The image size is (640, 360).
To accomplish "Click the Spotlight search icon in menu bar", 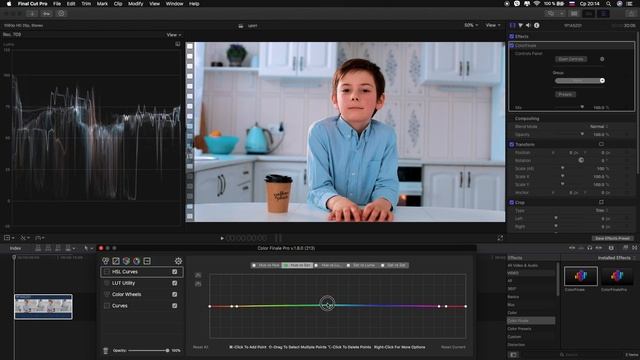I will click(x=608, y=4).
